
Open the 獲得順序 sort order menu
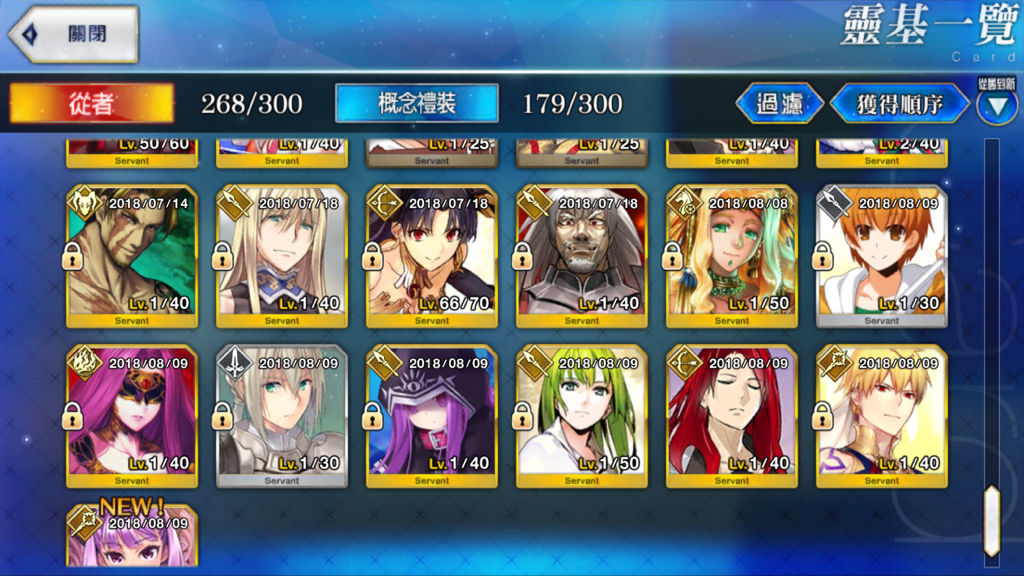[x=900, y=104]
